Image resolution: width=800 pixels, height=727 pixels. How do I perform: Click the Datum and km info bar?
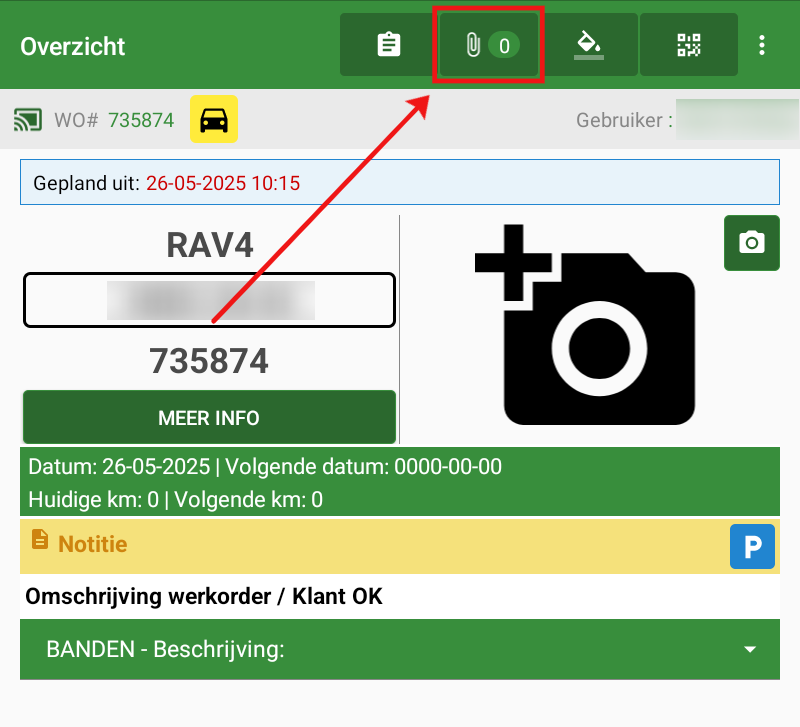399,482
